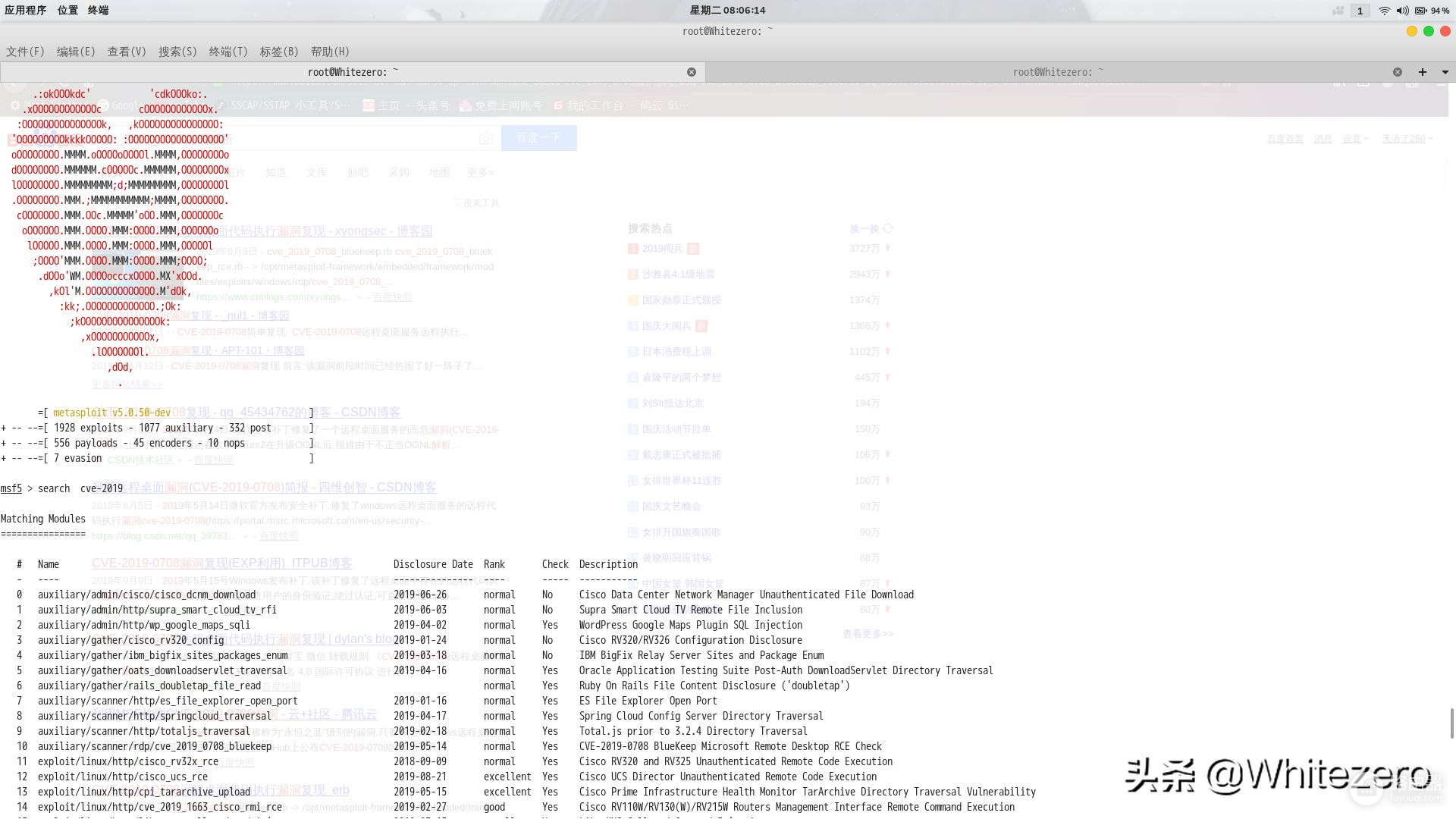Click module exploit/linux/http/cisco_rv32x_rce

point(128,761)
